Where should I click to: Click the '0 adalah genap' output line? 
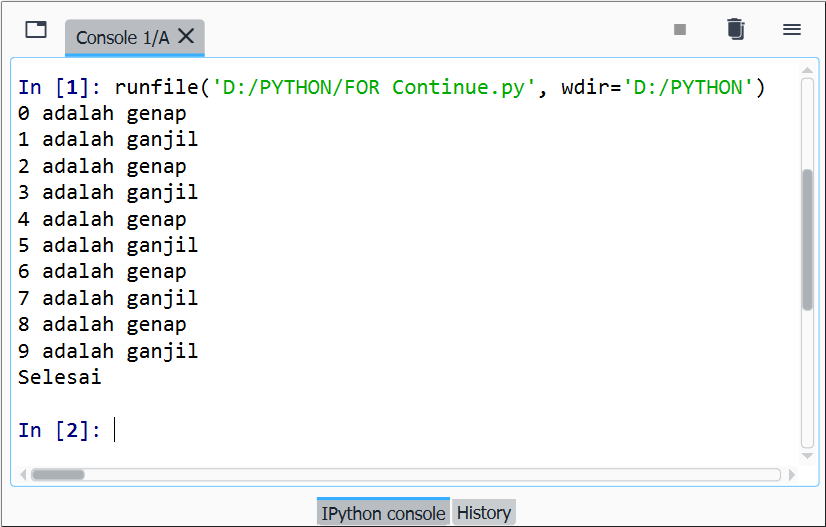click(102, 114)
